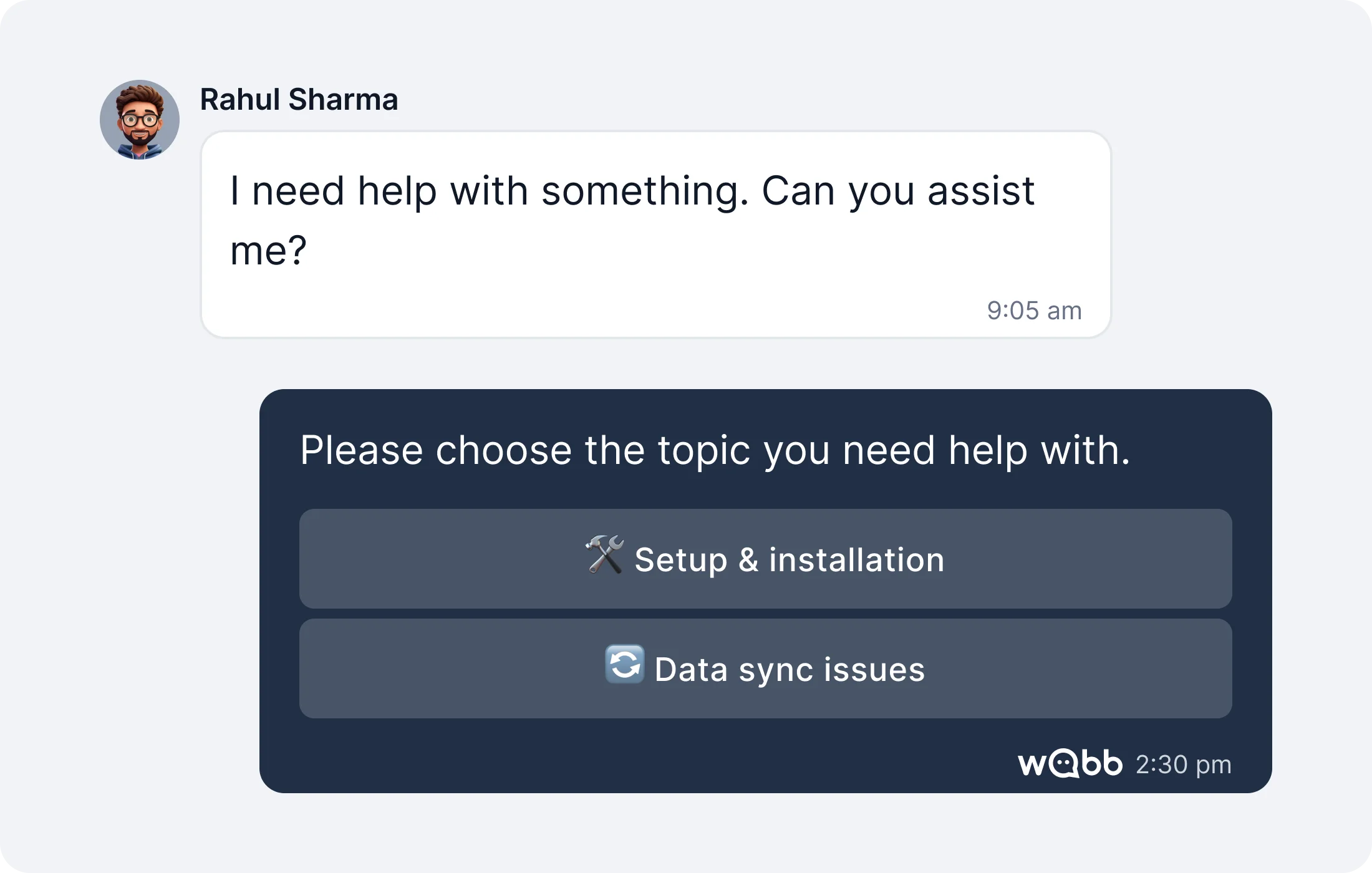Click the word "Setup" in first option
The image size is (1372, 873).
tap(680, 560)
